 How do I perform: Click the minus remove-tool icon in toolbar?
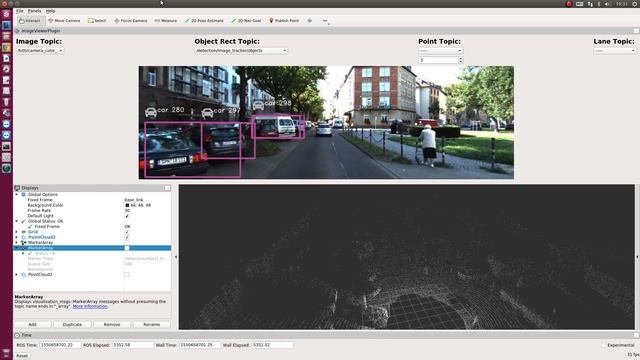[x=325, y=20]
